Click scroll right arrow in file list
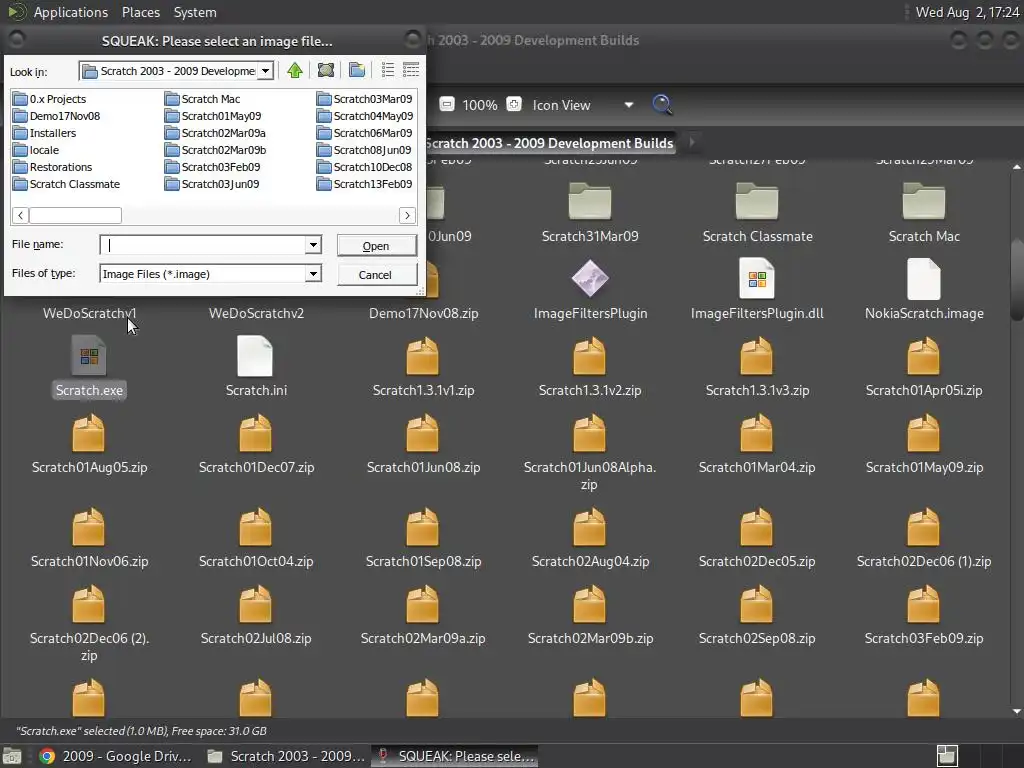Screen dimensions: 1024x768 tap(408, 215)
